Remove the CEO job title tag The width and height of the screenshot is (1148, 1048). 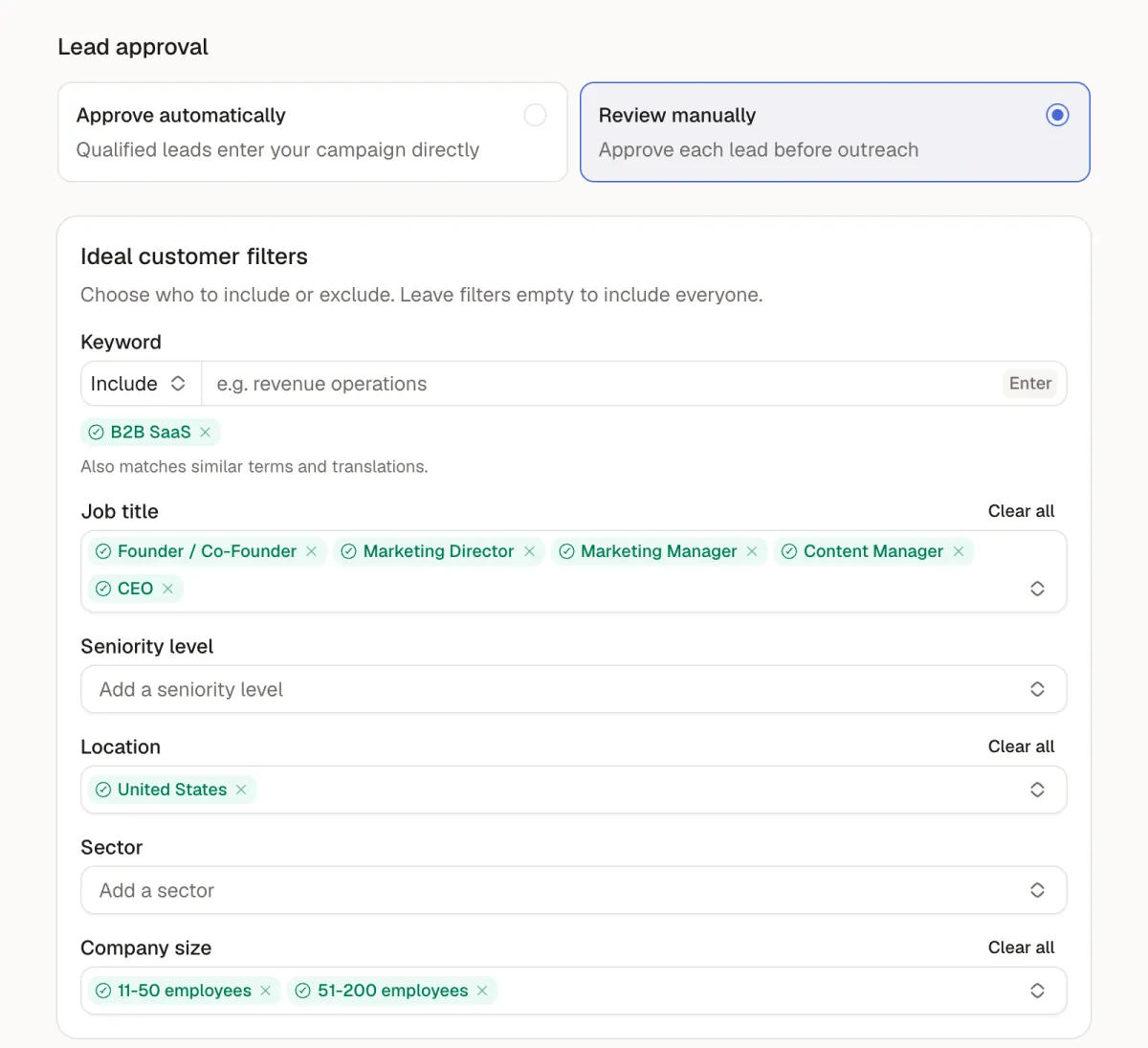(167, 589)
